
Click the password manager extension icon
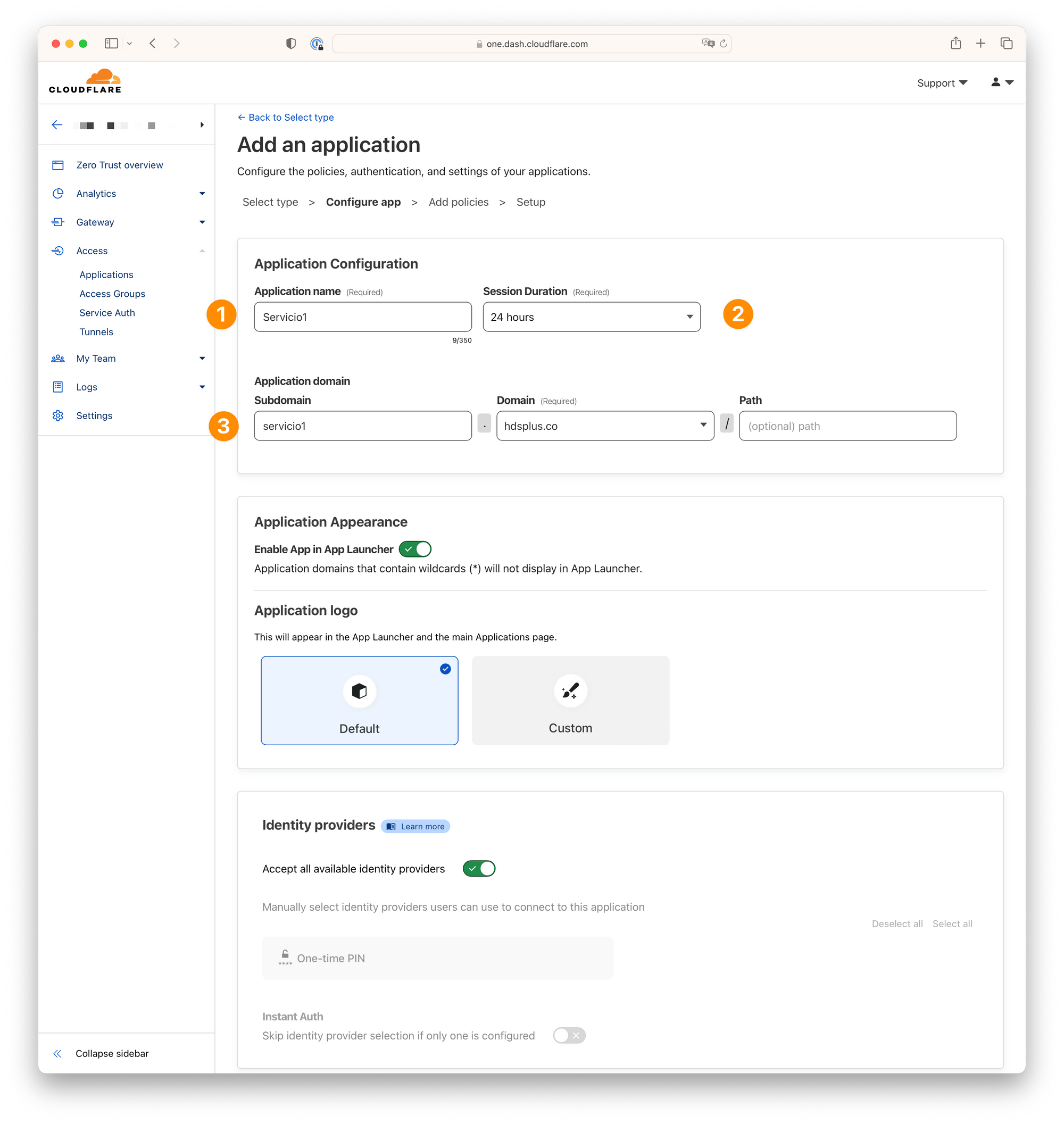click(317, 44)
